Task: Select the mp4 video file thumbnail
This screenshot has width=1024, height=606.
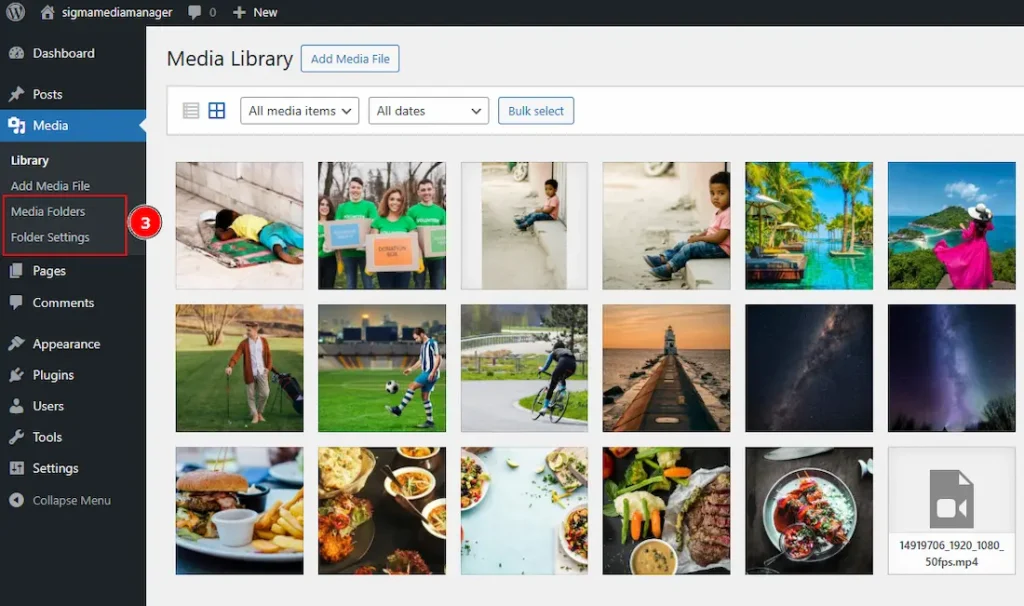Action: tap(952, 511)
